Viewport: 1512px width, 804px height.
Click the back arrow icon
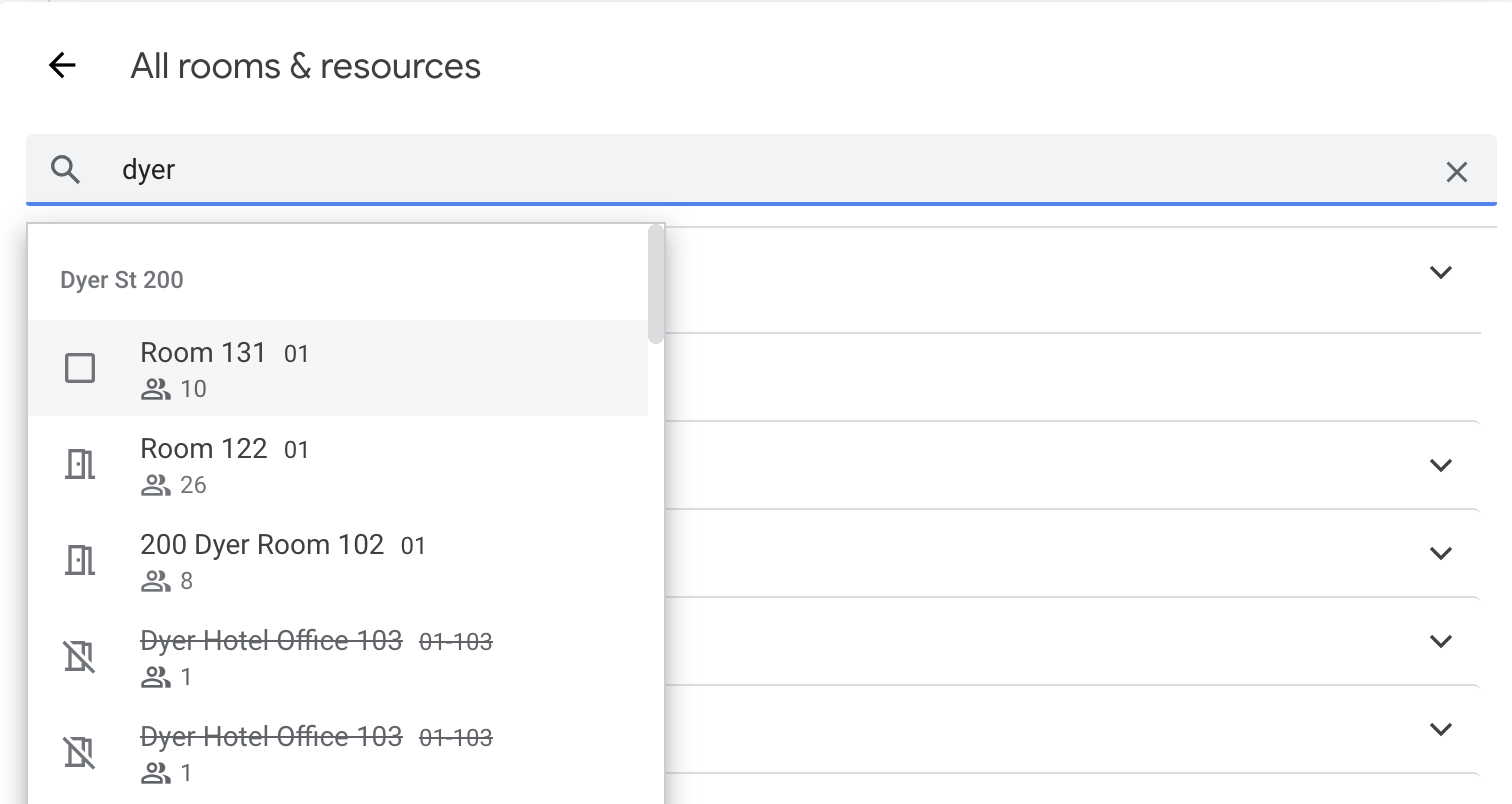[x=62, y=66]
